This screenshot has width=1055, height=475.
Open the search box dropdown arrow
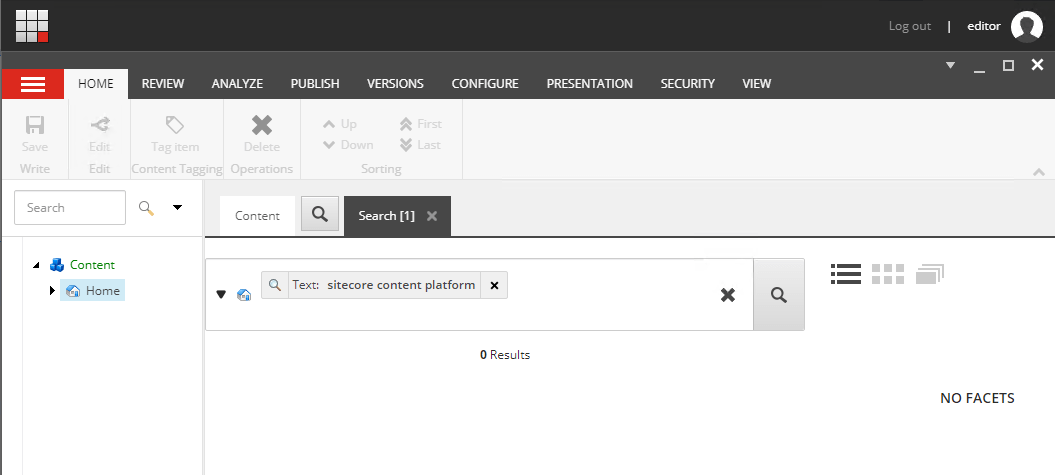click(x=221, y=295)
